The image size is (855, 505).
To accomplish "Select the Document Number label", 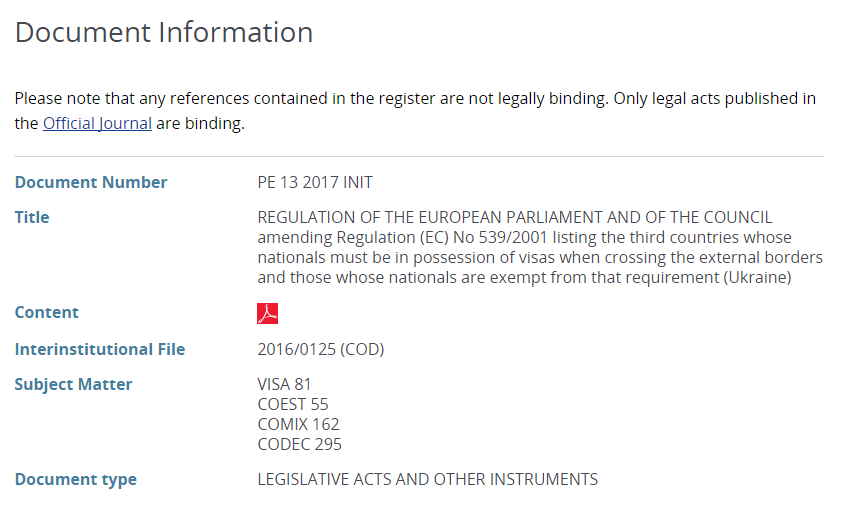I will [x=91, y=182].
